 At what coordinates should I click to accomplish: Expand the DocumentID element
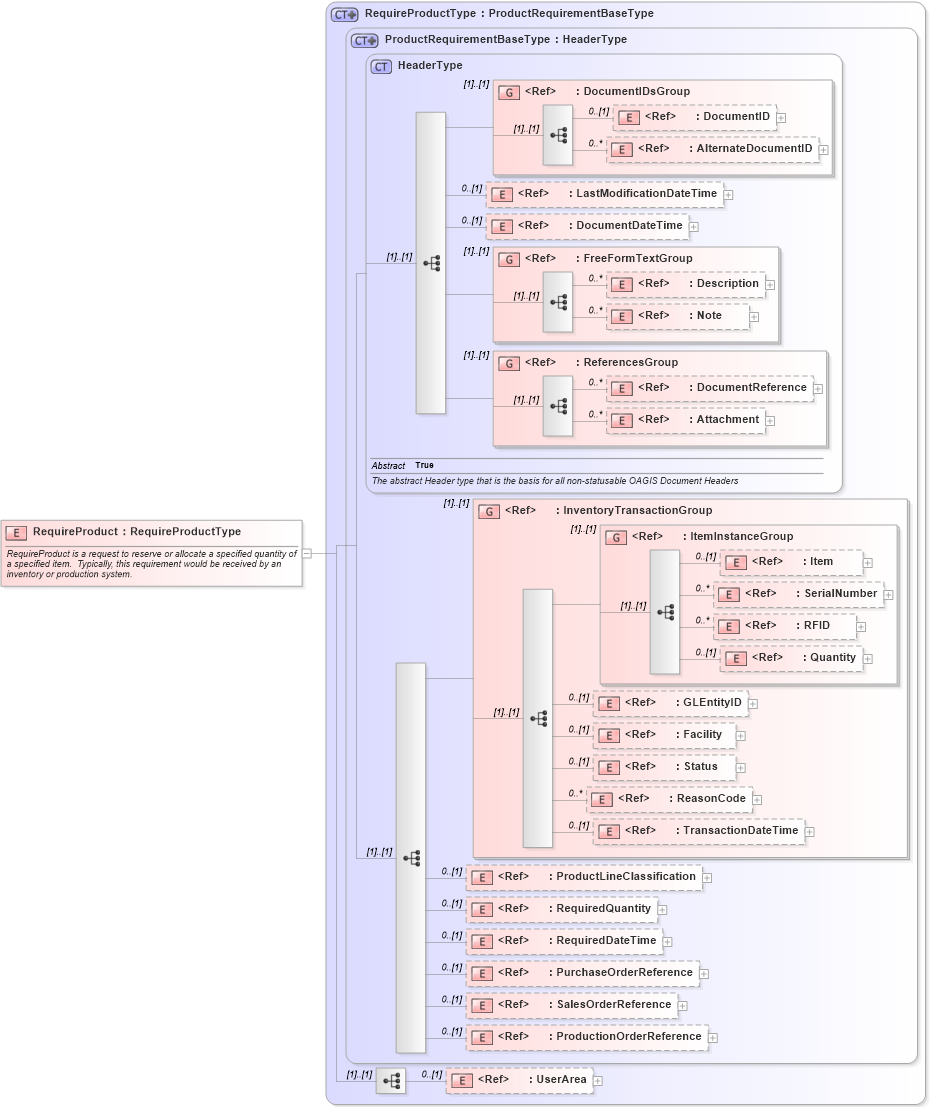(x=781, y=117)
